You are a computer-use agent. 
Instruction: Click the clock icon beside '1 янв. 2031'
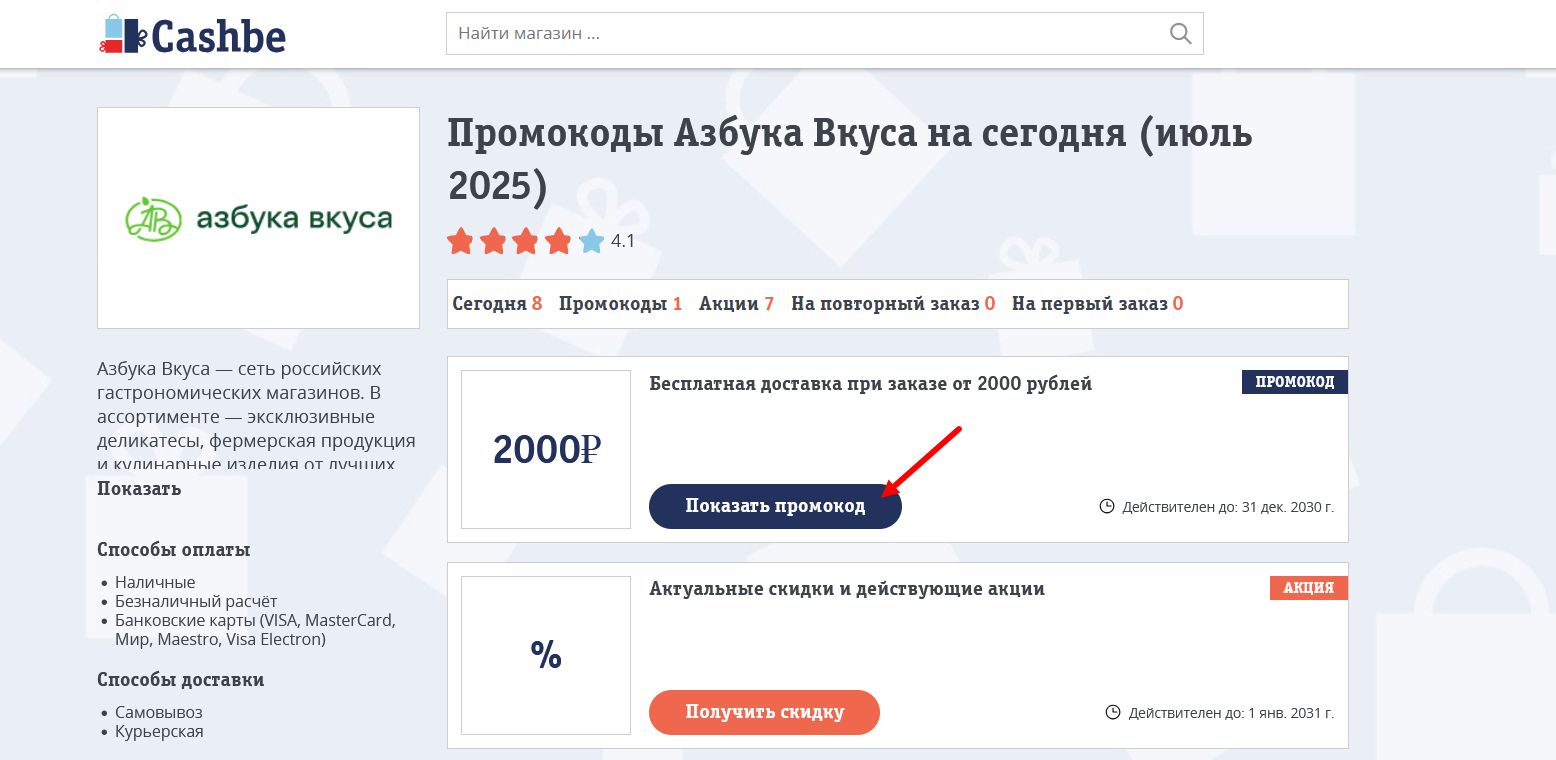[x=1113, y=712]
